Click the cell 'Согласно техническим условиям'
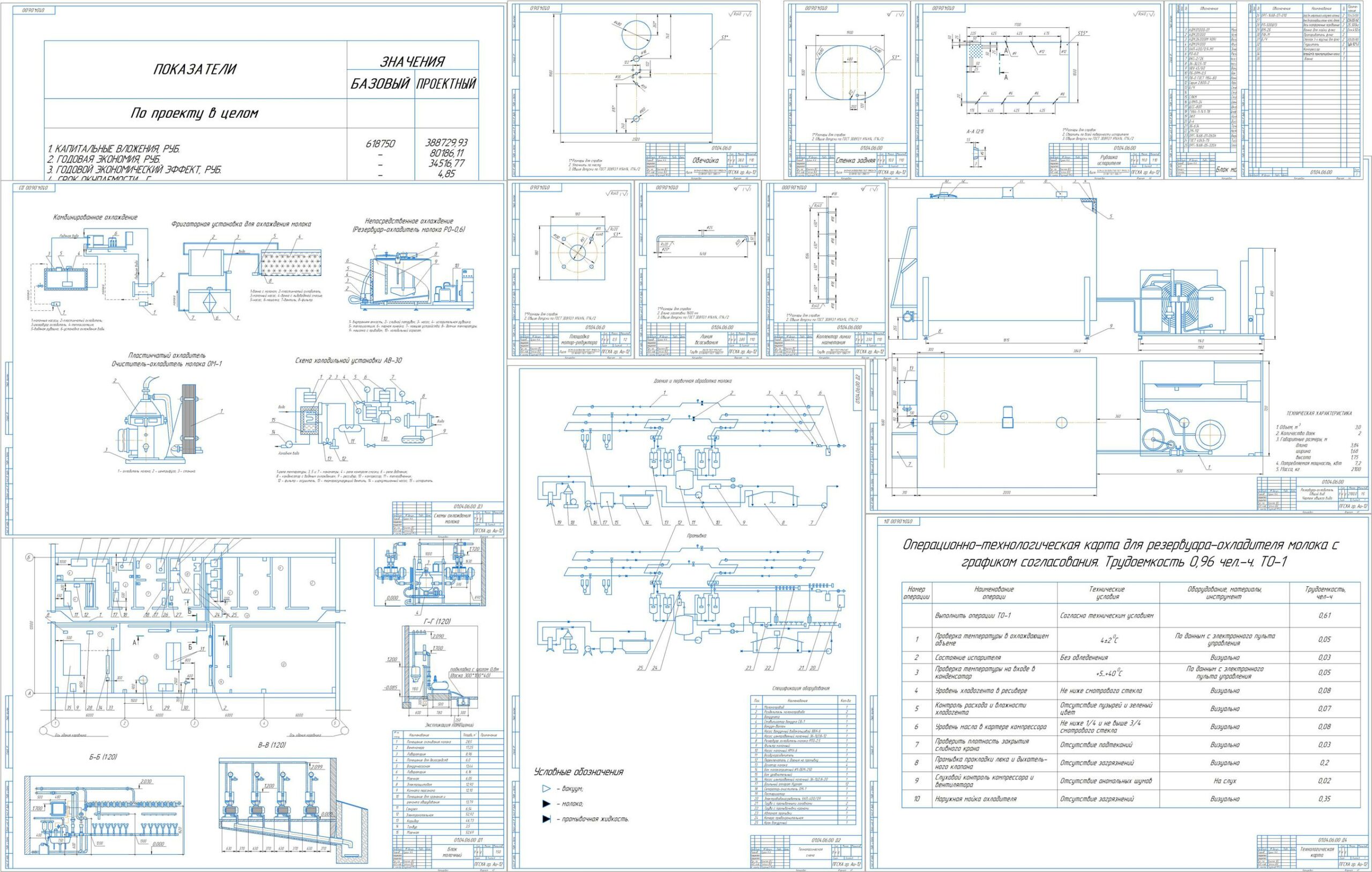The height and width of the screenshot is (872, 1372). point(1107,616)
